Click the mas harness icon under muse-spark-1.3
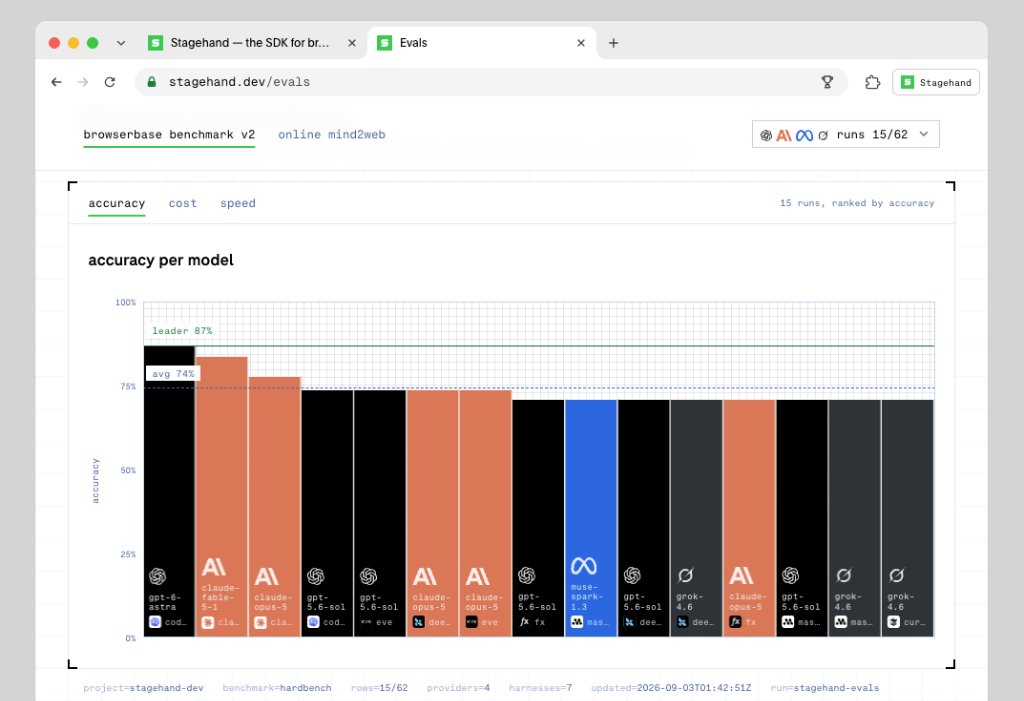Screen dimensions: 1024x701 pos(577,622)
